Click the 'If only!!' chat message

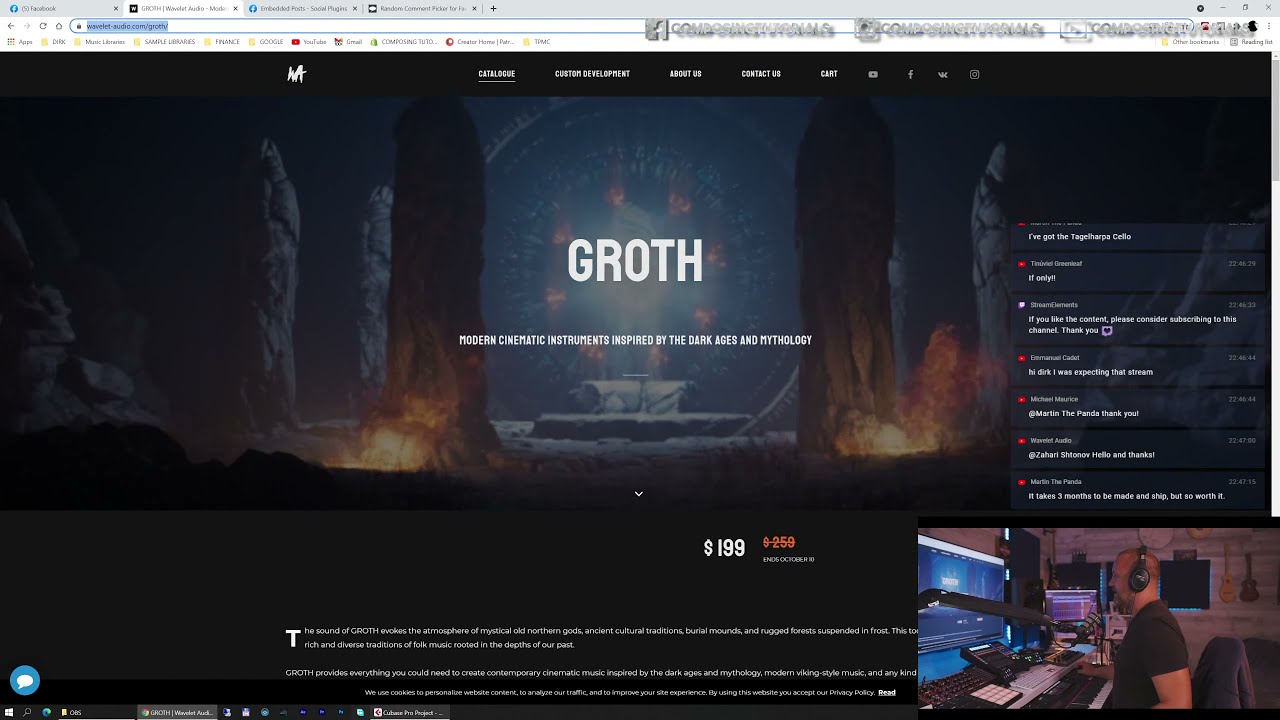(x=1138, y=271)
